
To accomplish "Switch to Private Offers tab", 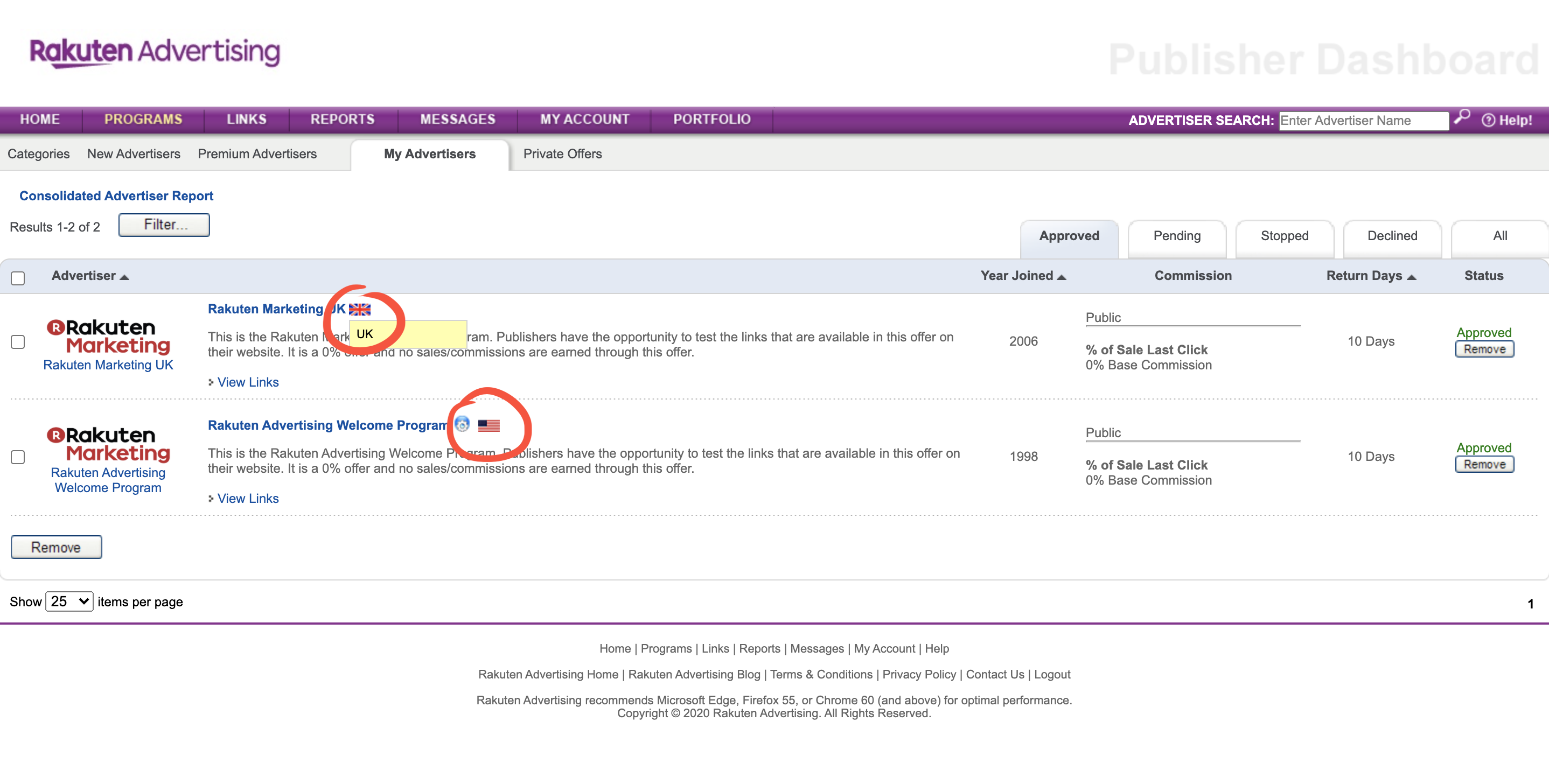I will 562,154.
